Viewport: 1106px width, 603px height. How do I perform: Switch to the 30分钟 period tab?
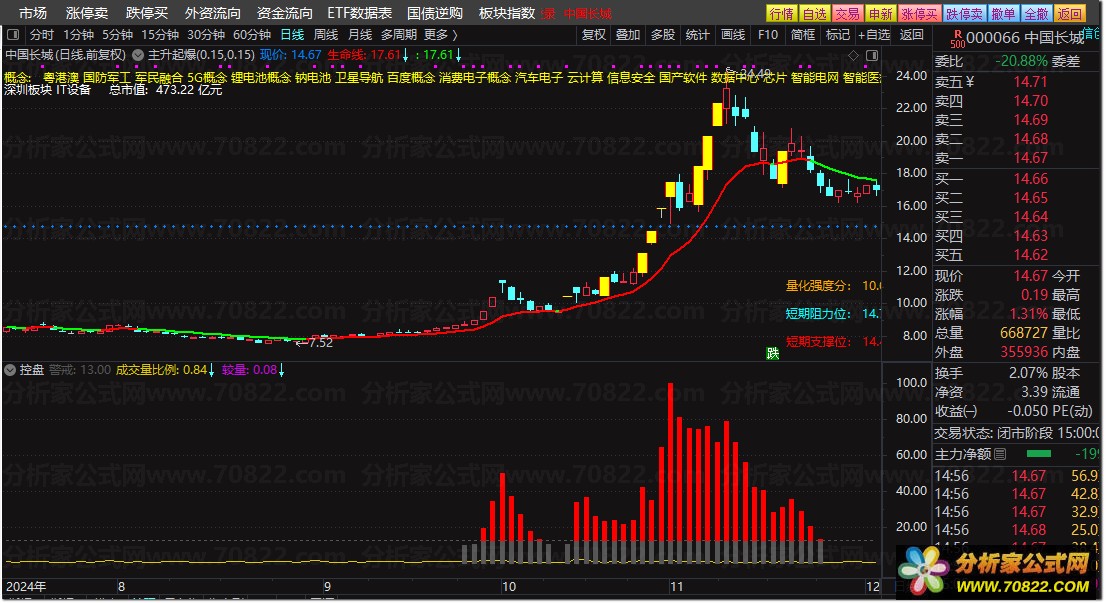(206, 35)
